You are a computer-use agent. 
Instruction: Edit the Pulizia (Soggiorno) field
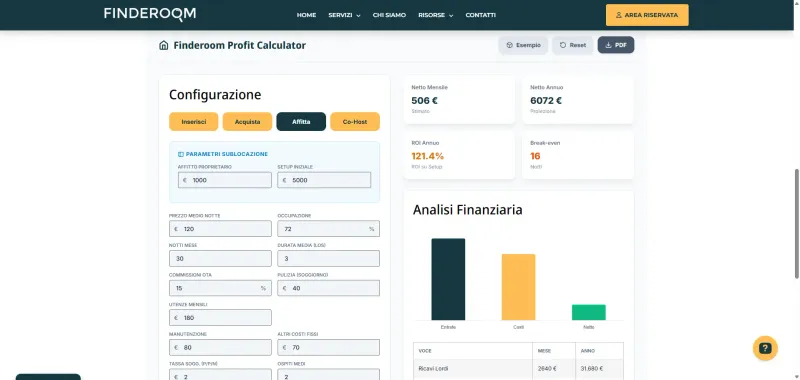coord(329,288)
